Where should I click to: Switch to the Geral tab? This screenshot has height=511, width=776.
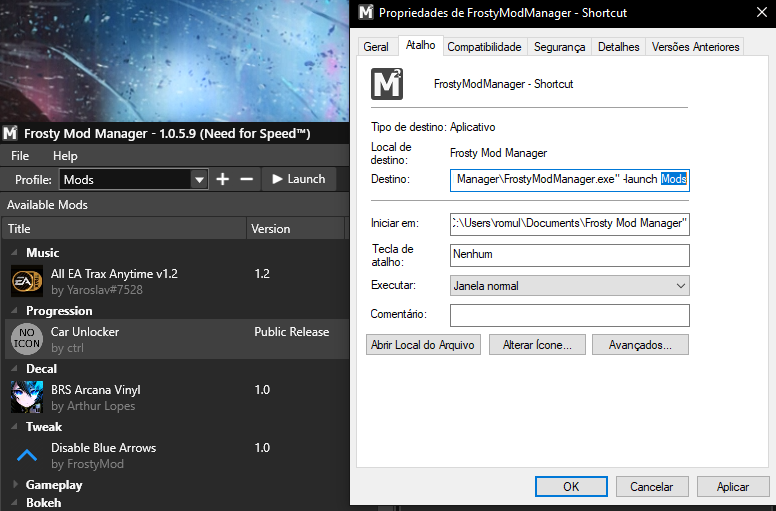coord(376,47)
